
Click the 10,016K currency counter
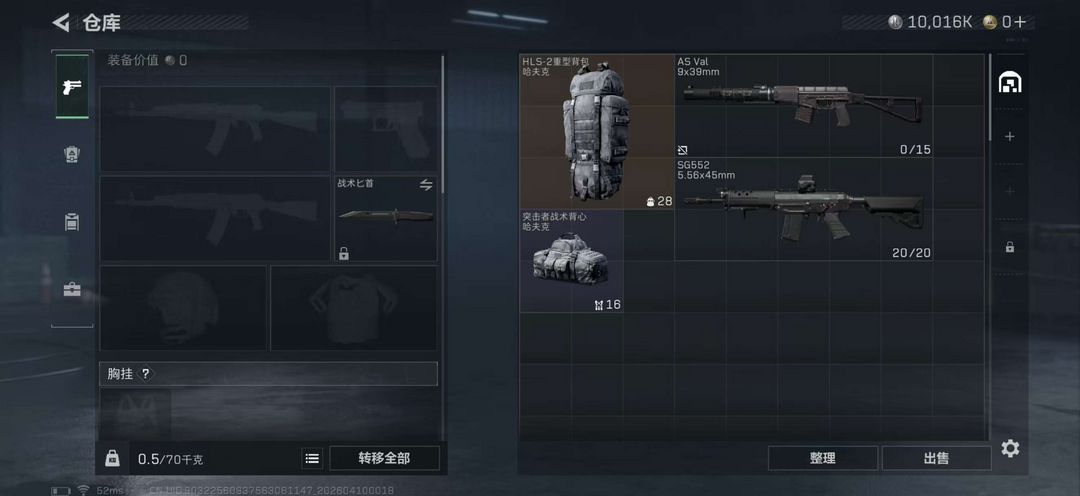(931, 22)
